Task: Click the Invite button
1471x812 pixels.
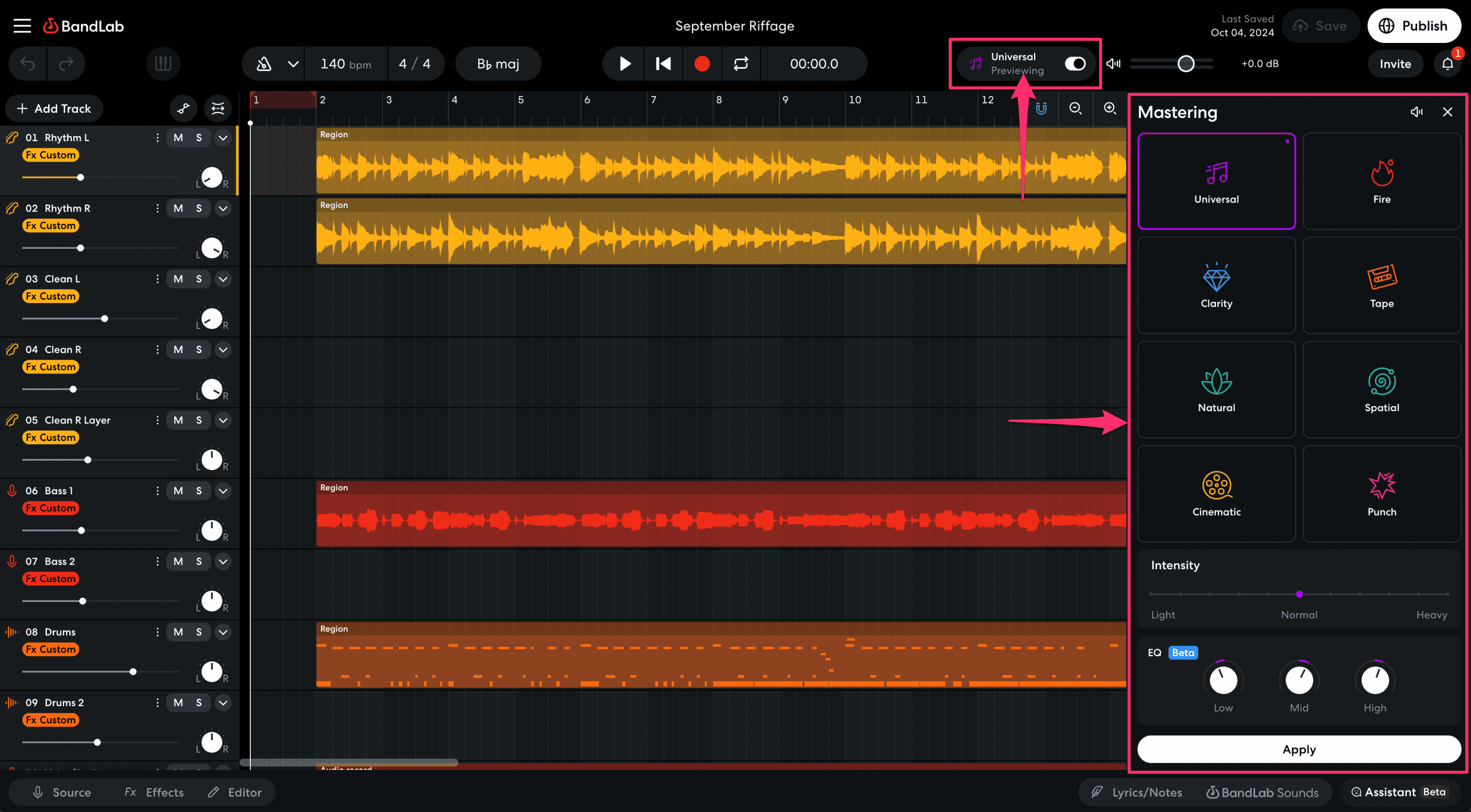Action: 1395,63
